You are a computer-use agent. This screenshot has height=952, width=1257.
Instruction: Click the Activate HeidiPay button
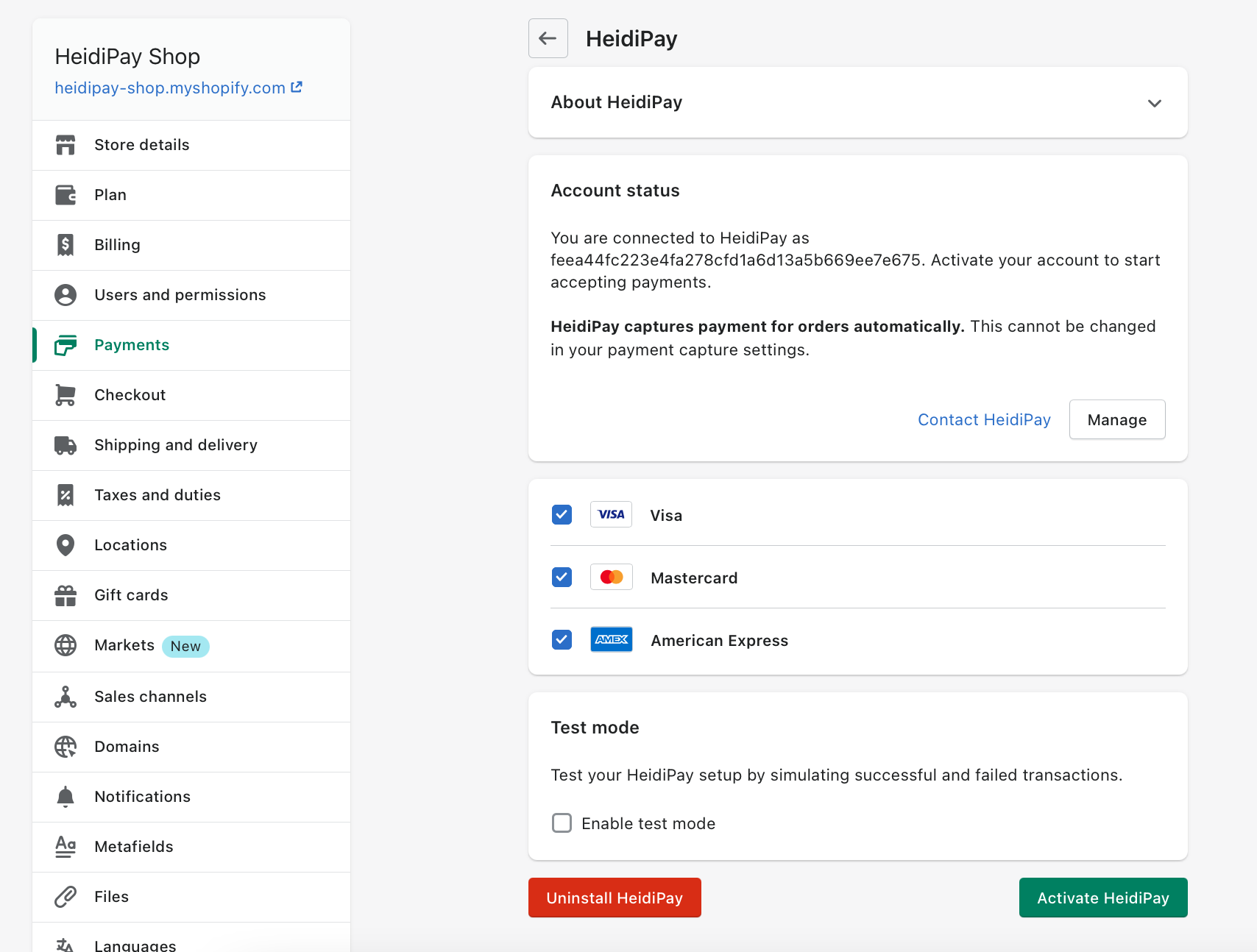coord(1102,898)
